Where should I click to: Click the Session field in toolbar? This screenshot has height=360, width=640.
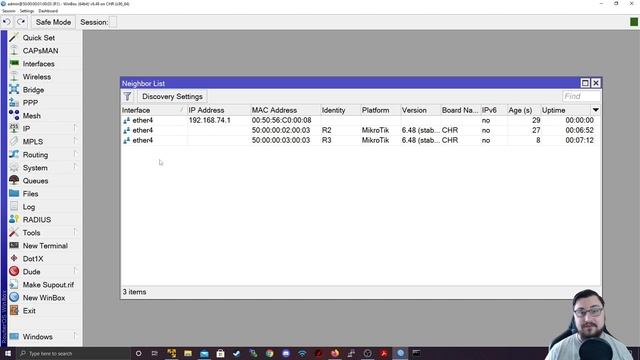(113, 22)
